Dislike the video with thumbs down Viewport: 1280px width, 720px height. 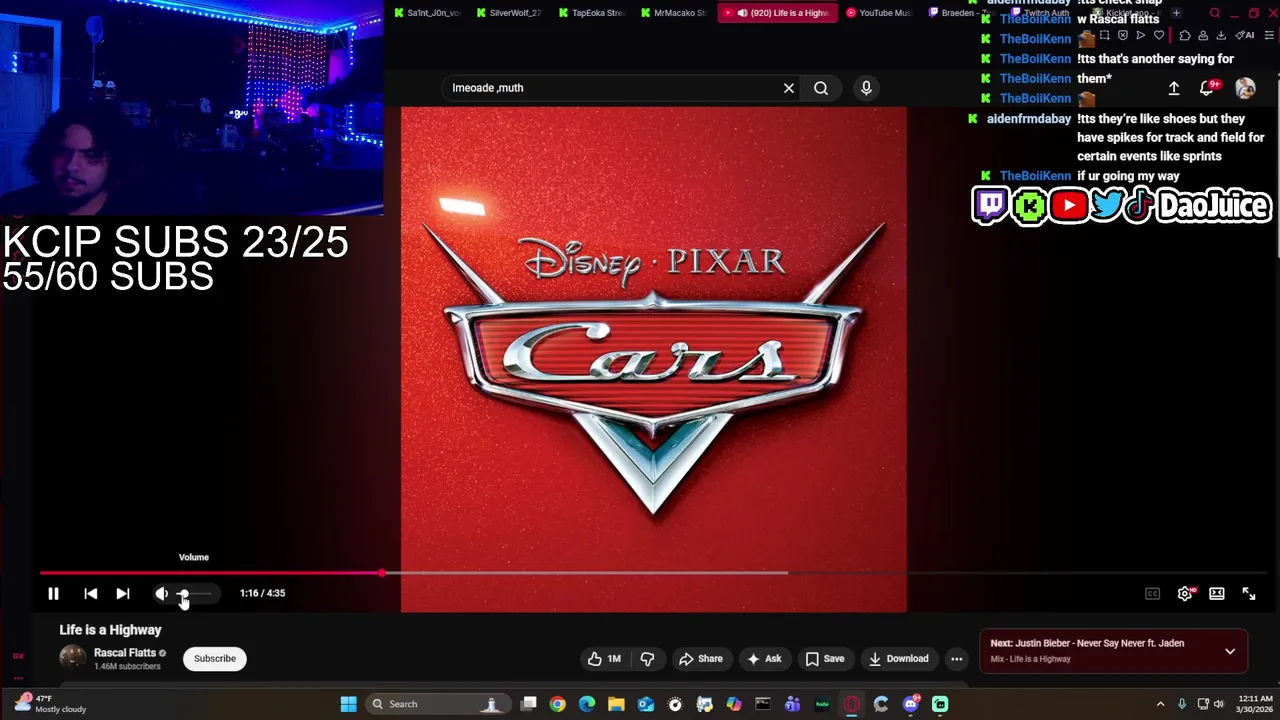point(648,658)
